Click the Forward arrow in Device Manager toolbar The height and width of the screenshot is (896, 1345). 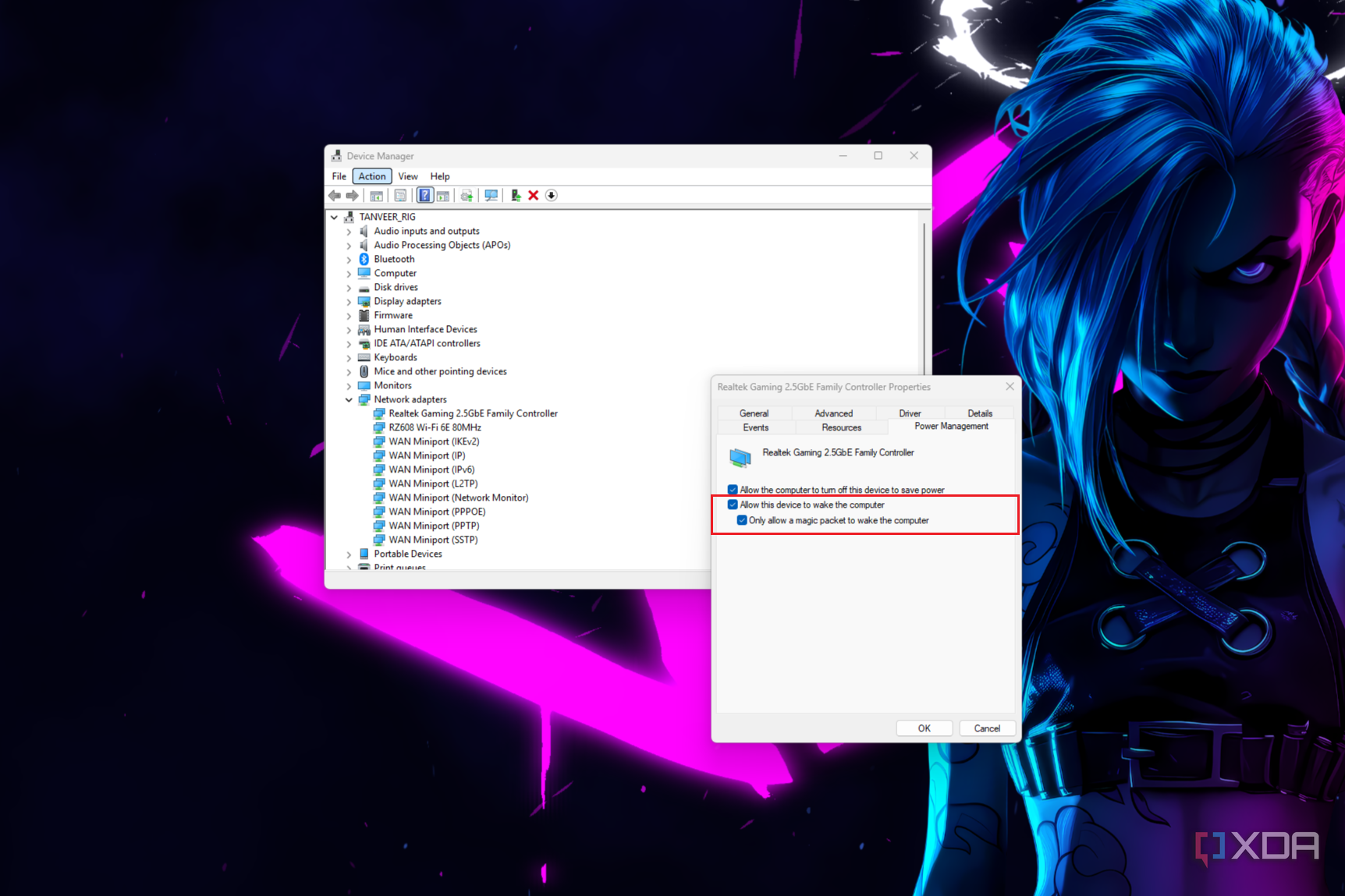(353, 196)
